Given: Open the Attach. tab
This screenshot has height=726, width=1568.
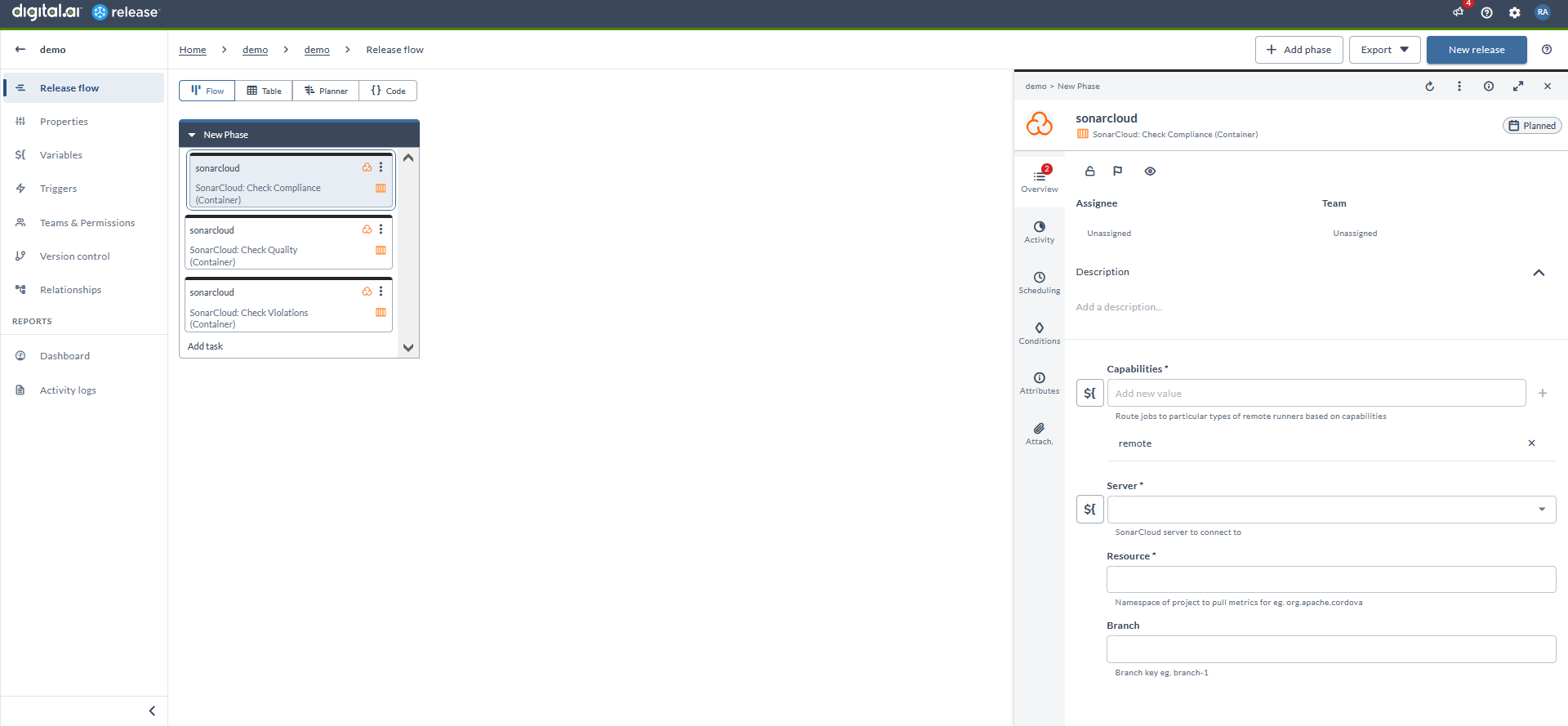Looking at the screenshot, I should point(1040,434).
